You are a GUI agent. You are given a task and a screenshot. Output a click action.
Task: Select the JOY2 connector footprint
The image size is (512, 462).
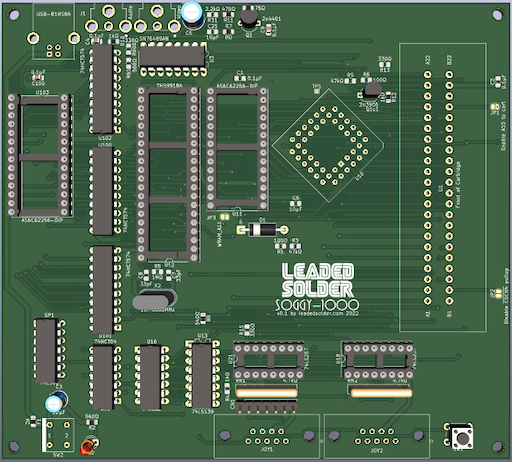[x=377, y=436]
